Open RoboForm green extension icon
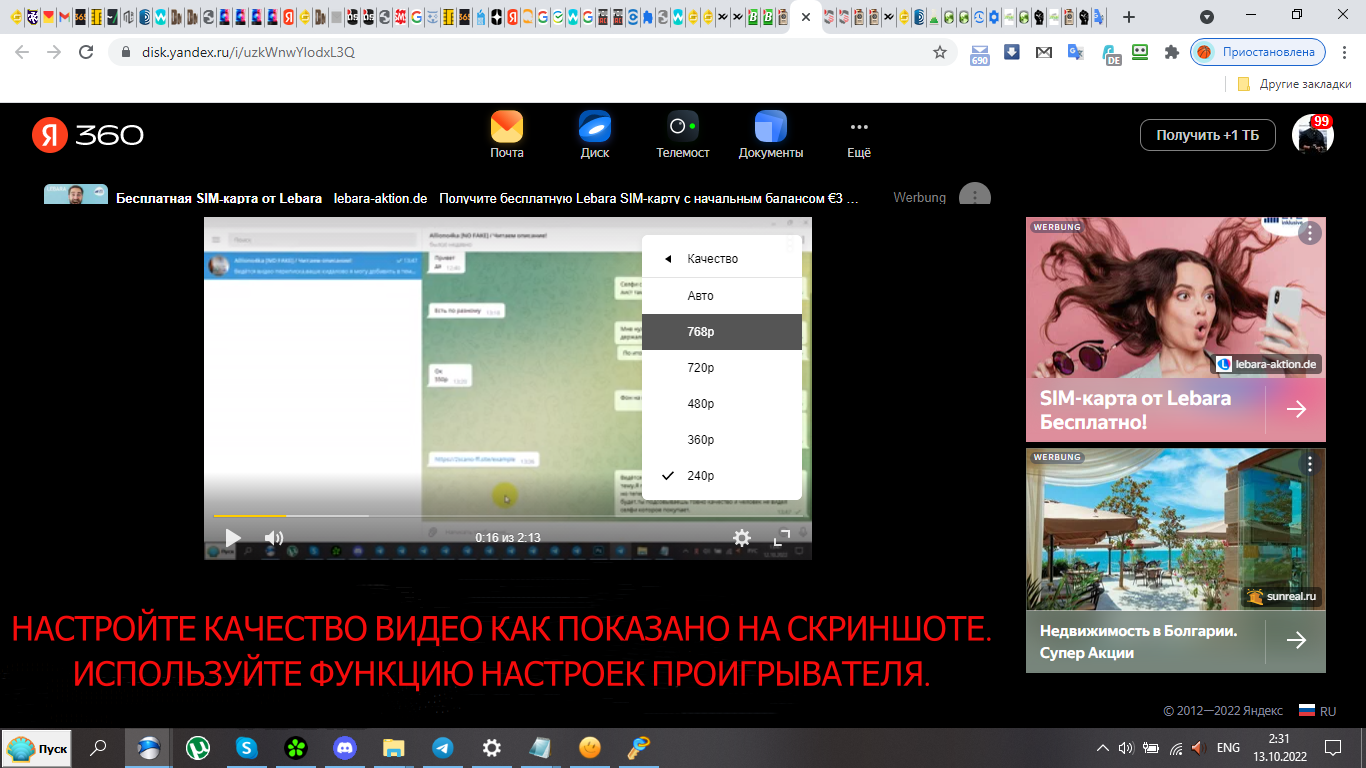1366x768 pixels. (1140, 51)
